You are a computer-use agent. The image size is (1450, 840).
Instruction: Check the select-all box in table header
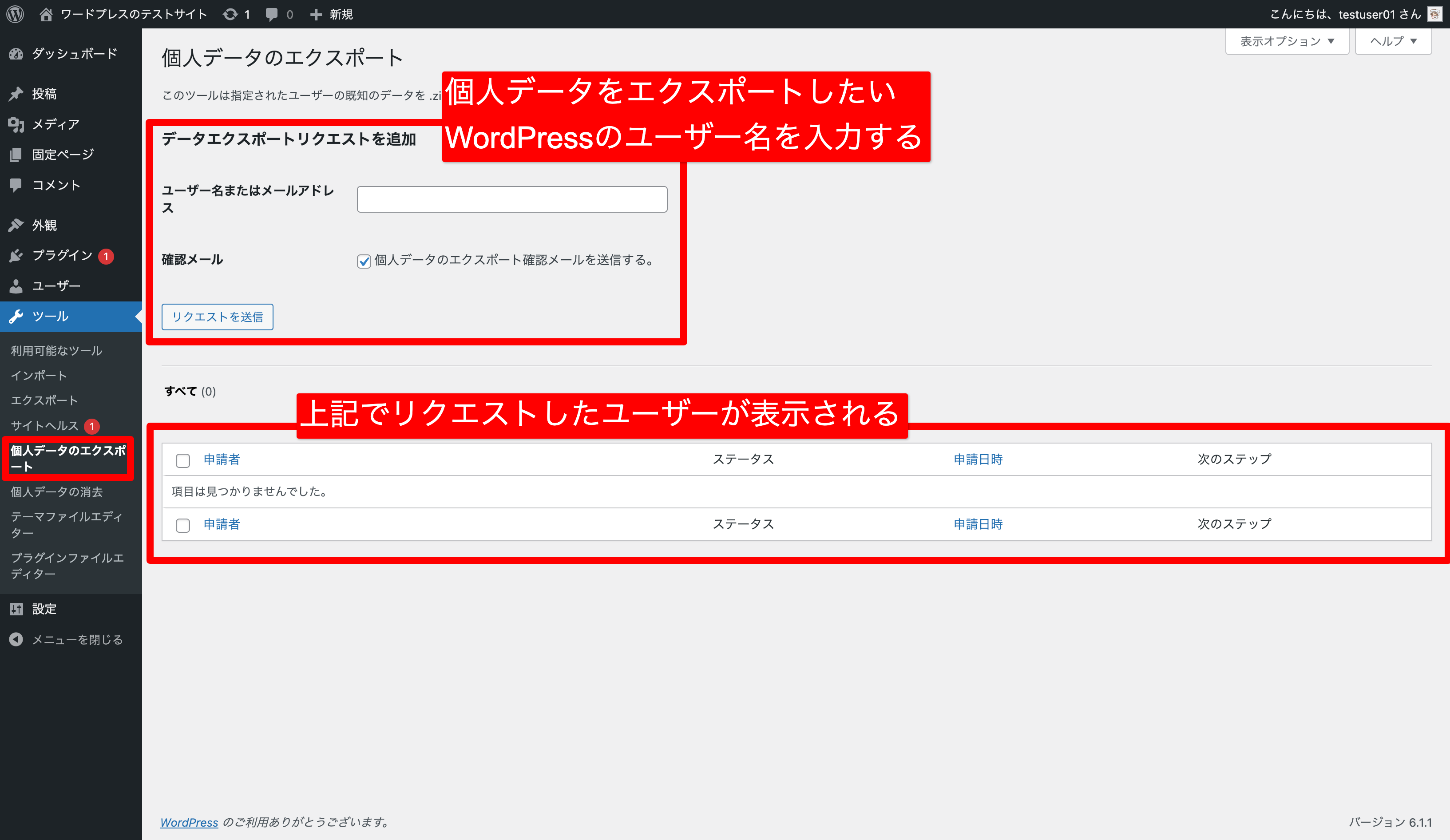pyautogui.click(x=183, y=460)
